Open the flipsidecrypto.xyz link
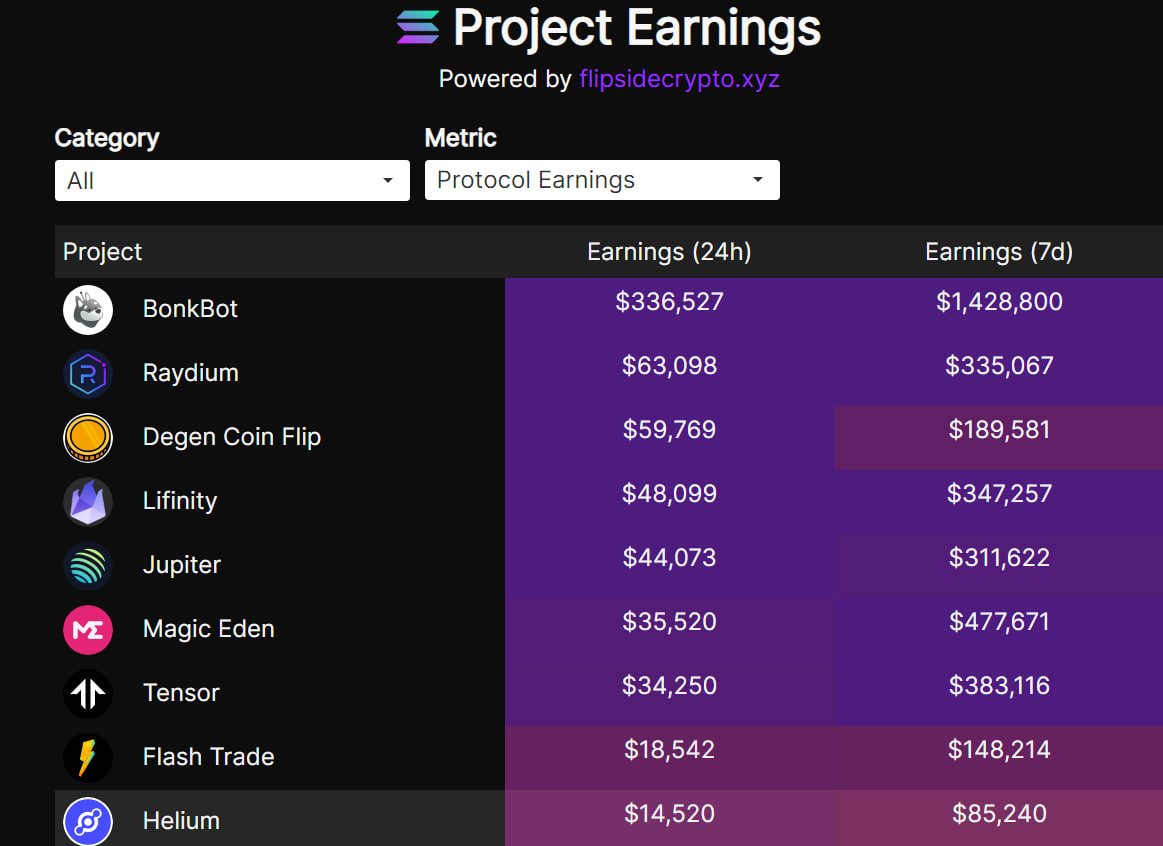The image size is (1163, 846). (679, 79)
